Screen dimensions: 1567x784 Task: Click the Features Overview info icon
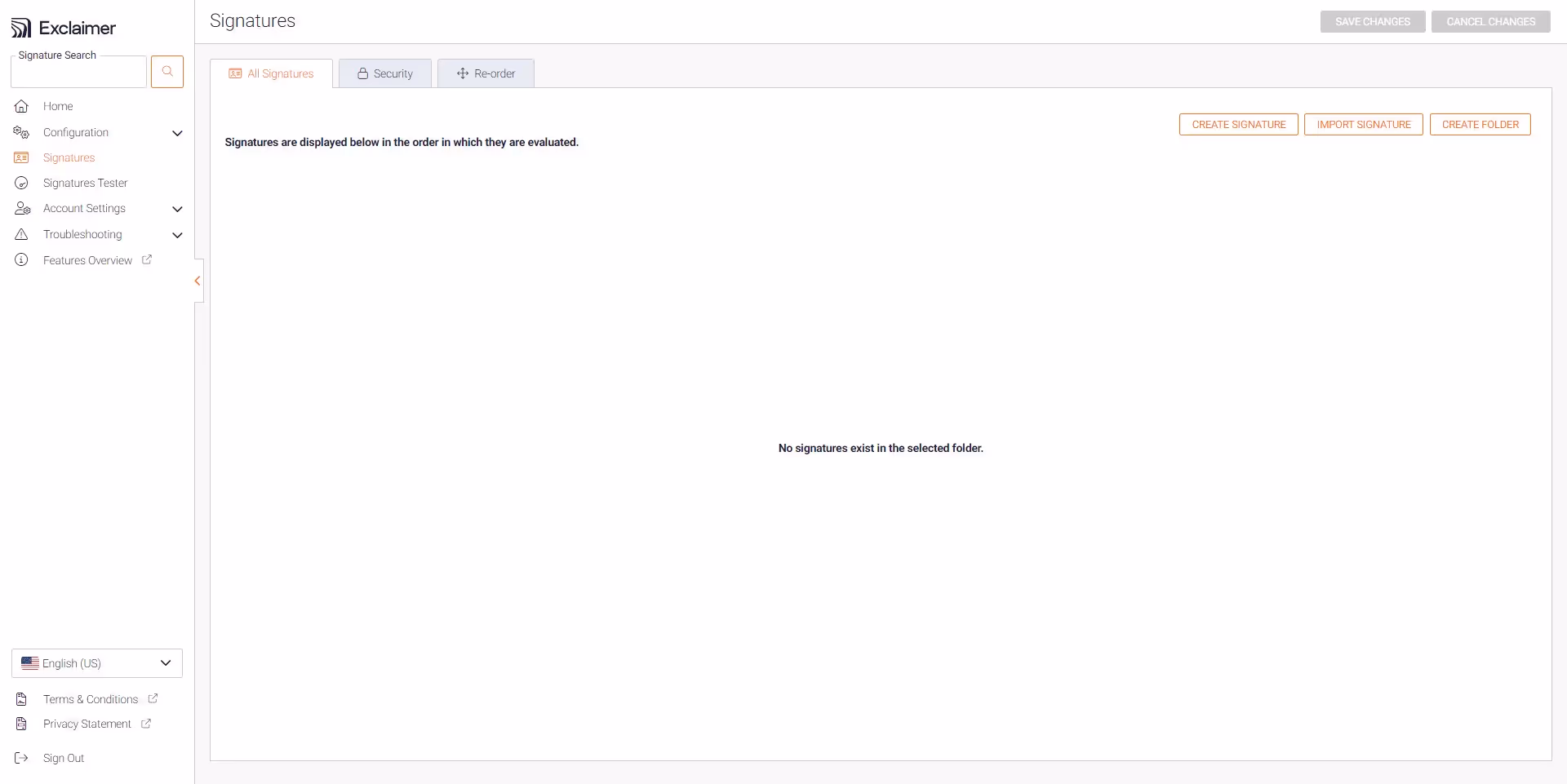click(22, 259)
